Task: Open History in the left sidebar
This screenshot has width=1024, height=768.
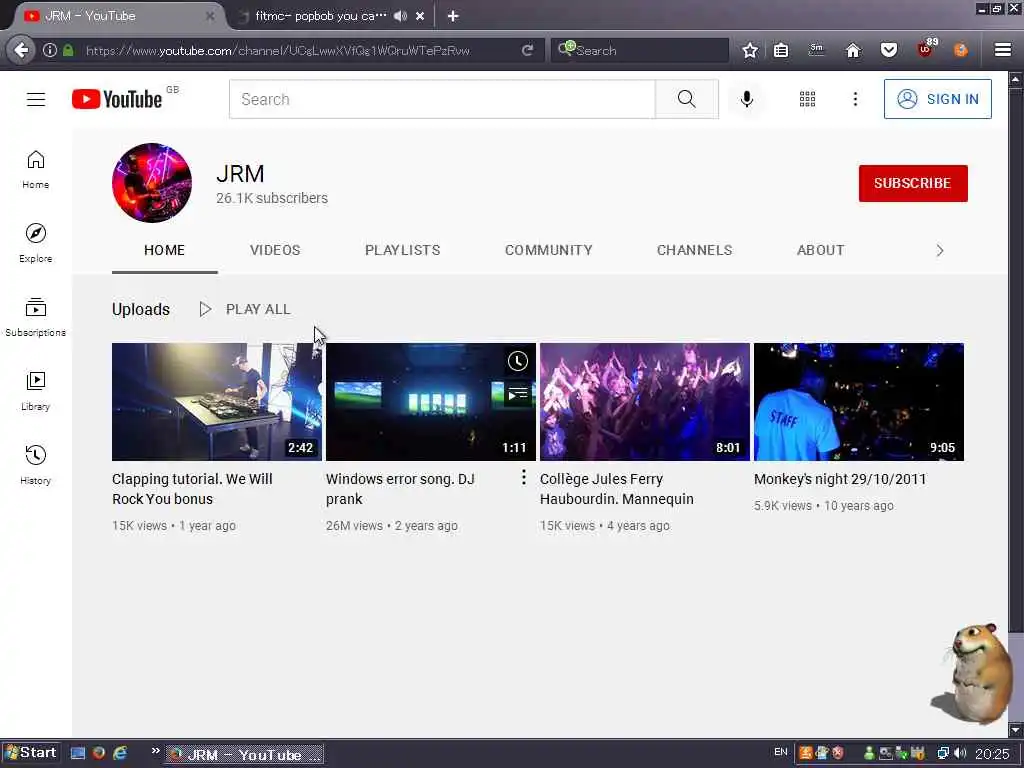Action: (36, 464)
